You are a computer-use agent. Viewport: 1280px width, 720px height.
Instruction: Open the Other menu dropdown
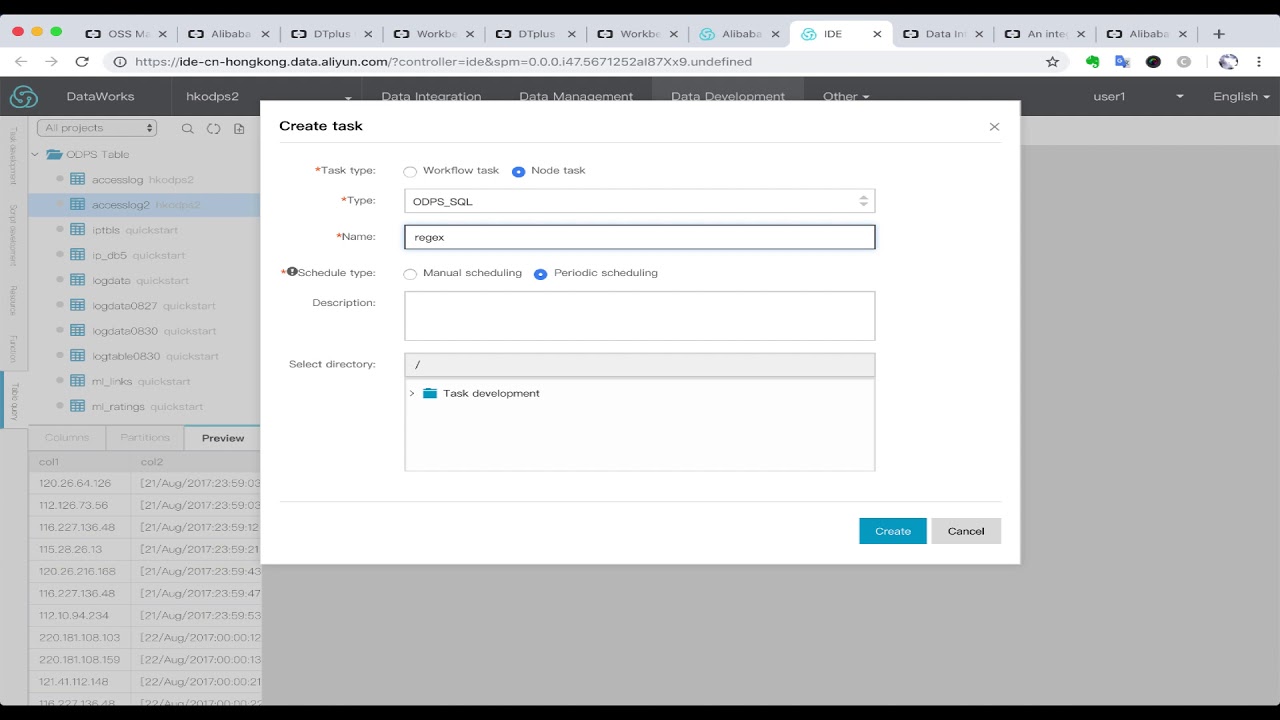tap(846, 97)
